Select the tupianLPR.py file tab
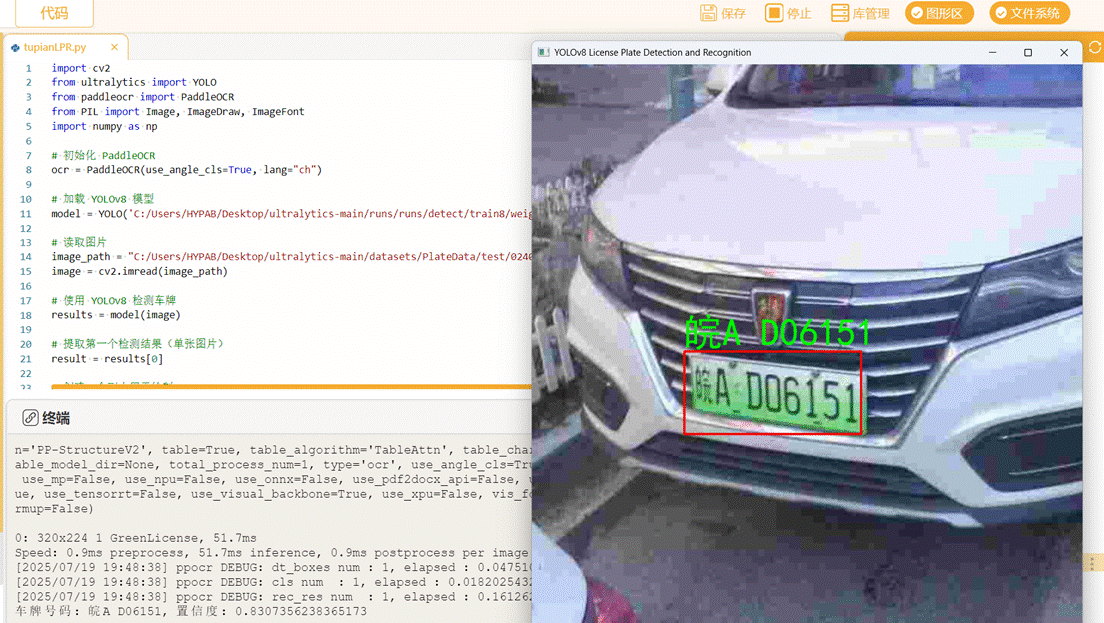This screenshot has width=1104, height=623. point(55,47)
